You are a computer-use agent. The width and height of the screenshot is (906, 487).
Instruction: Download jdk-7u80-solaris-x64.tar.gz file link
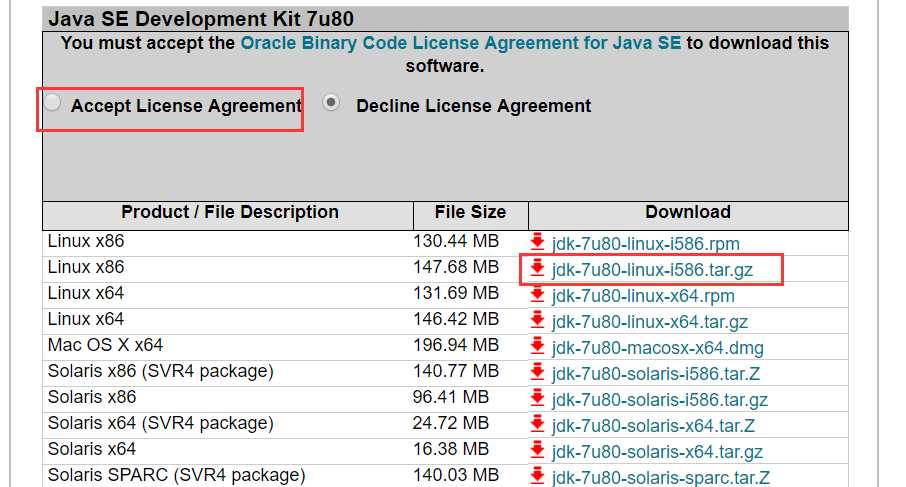point(657,452)
